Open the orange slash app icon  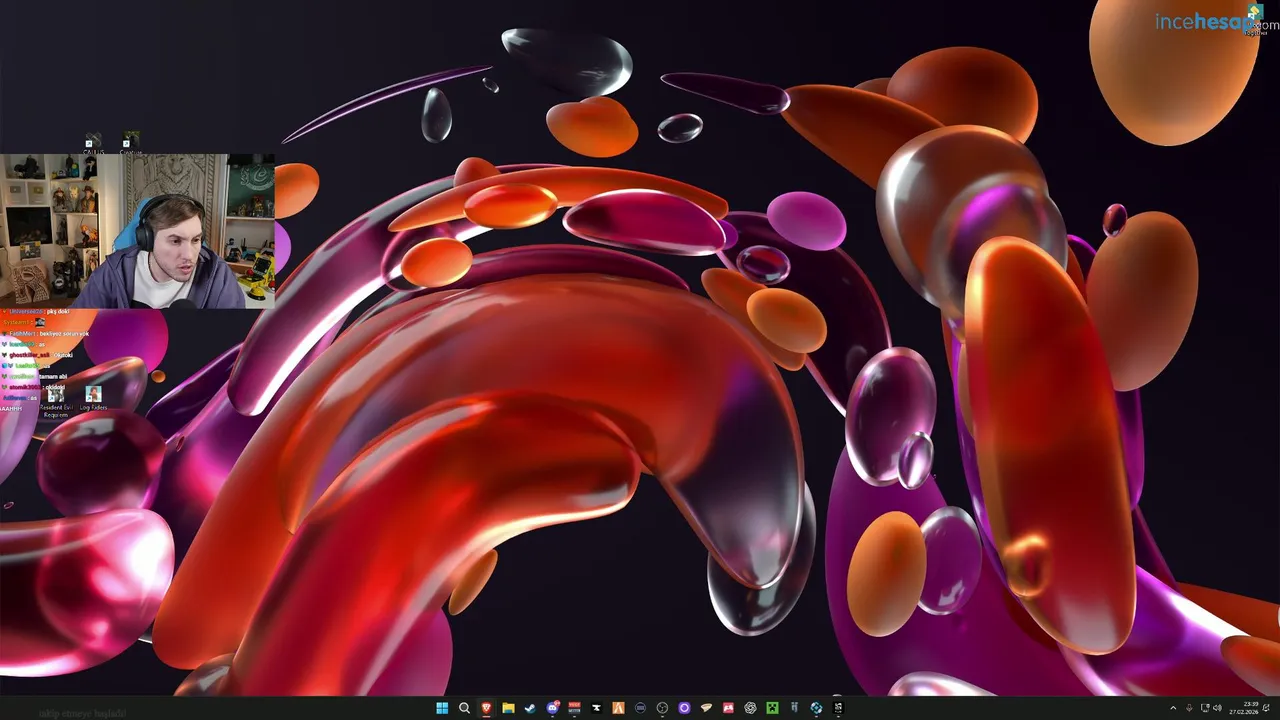(618, 708)
